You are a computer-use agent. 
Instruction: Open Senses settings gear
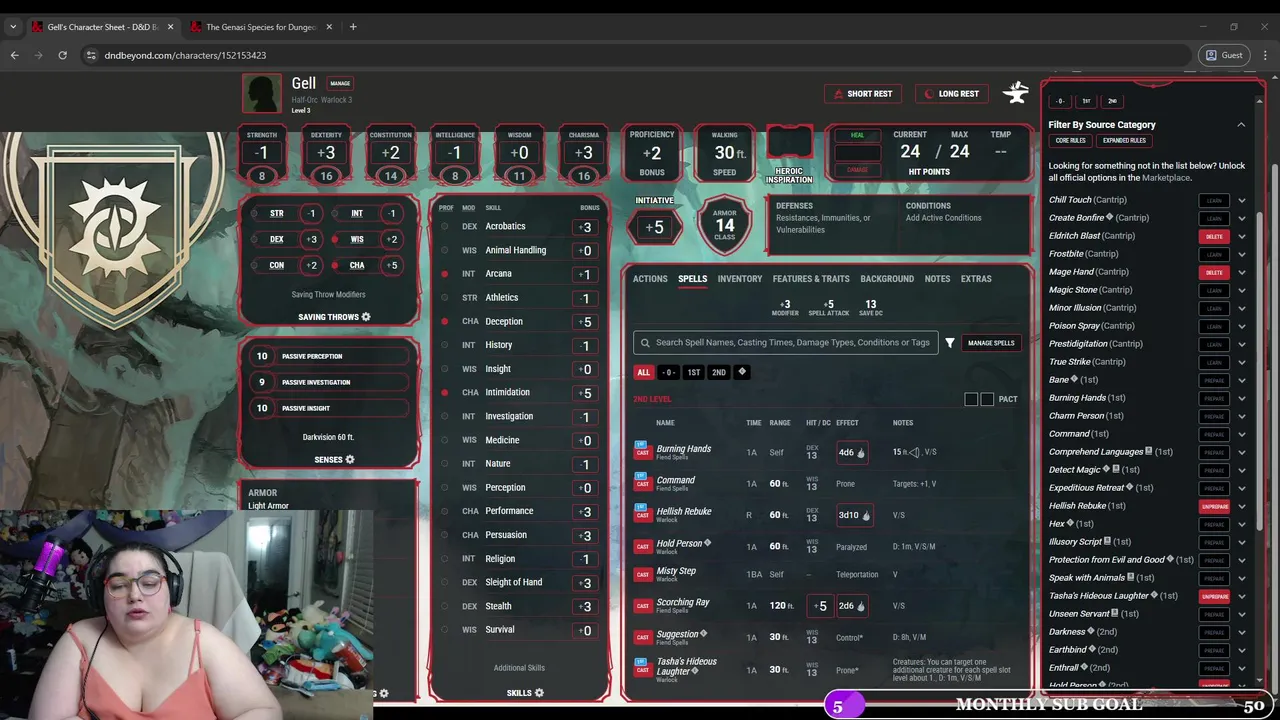pos(349,460)
